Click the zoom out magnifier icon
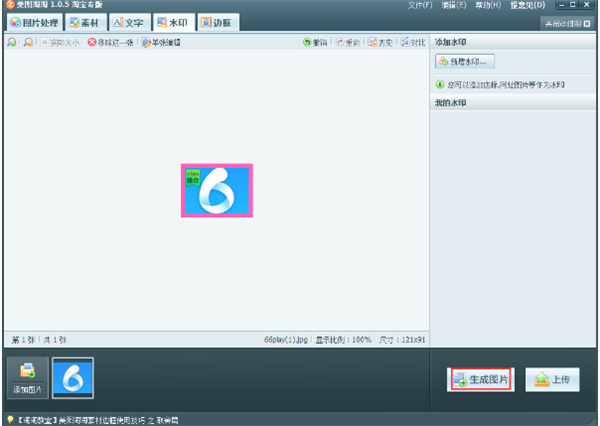Viewport: 600px width, 426px height. pos(28,43)
